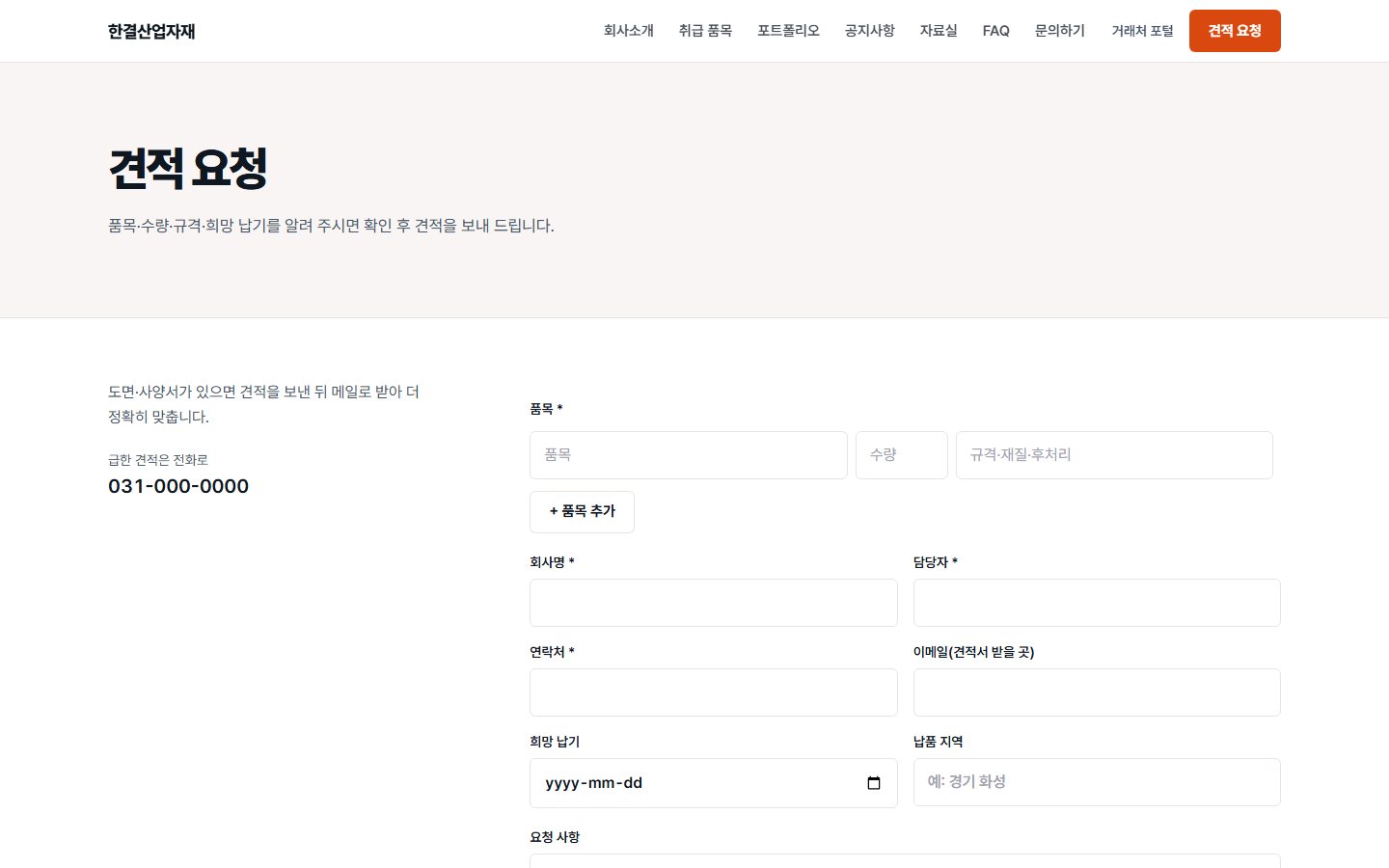Select 공지사항 in the navigation
Viewport: 1389px width, 868px height.
click(870, 31)
